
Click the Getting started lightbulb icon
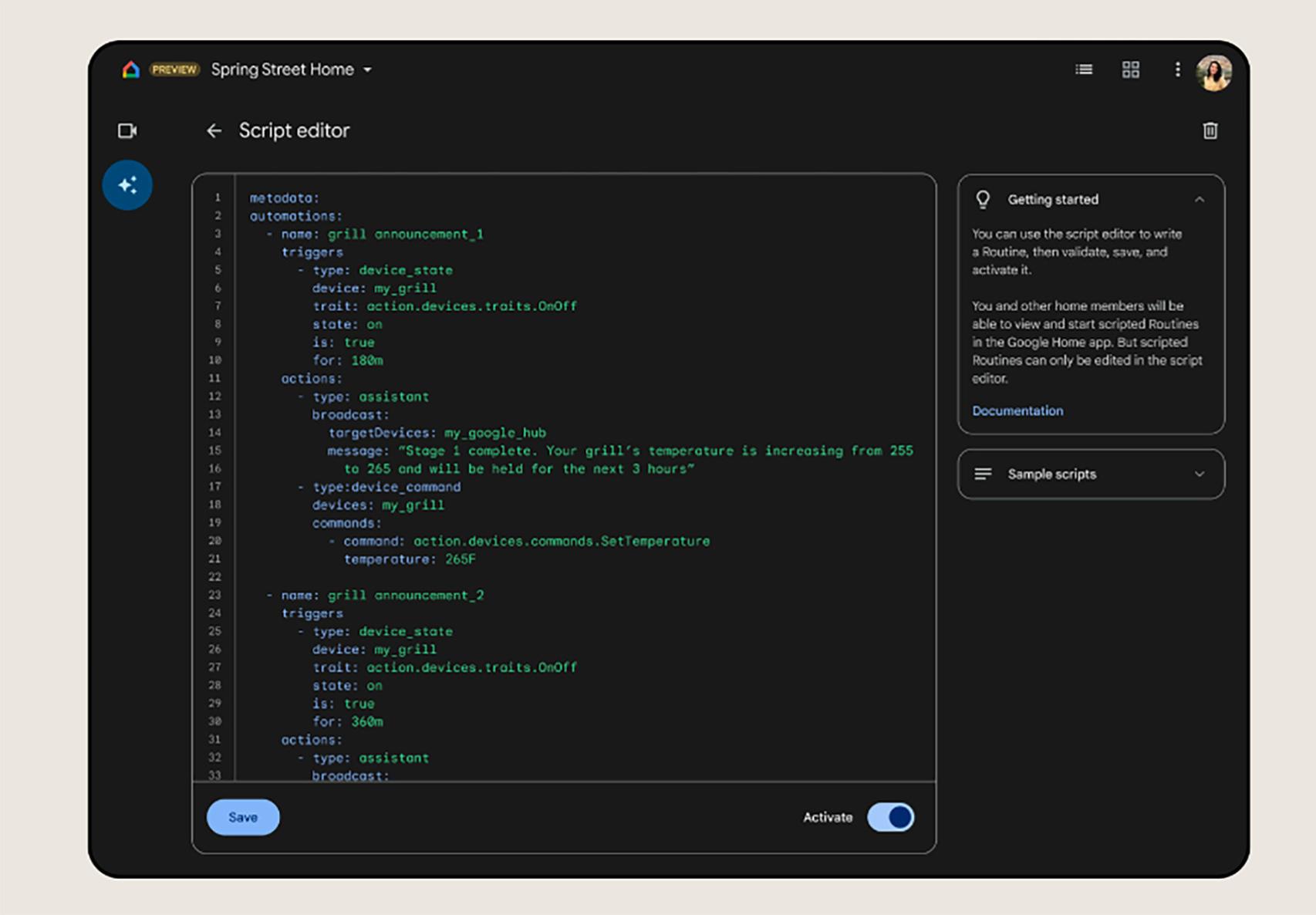(983, 199)
